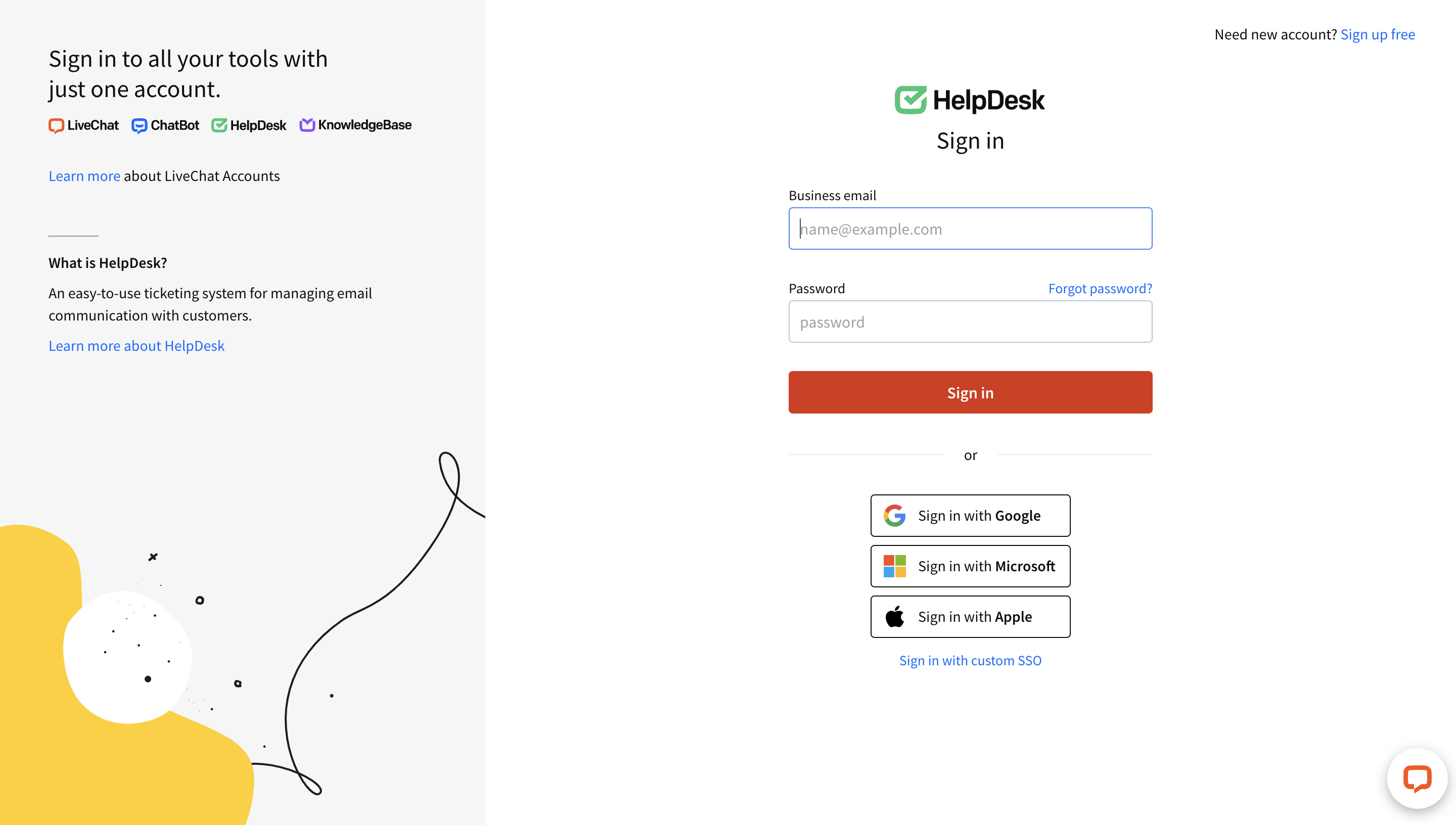Click the Sign in button

click(970, 392)
